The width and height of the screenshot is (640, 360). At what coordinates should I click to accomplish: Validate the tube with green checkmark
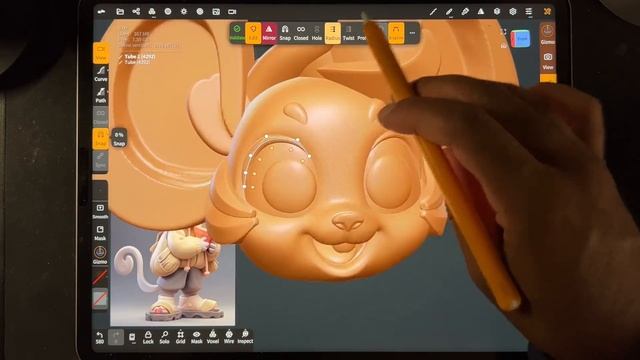click(x=237, y=33)
